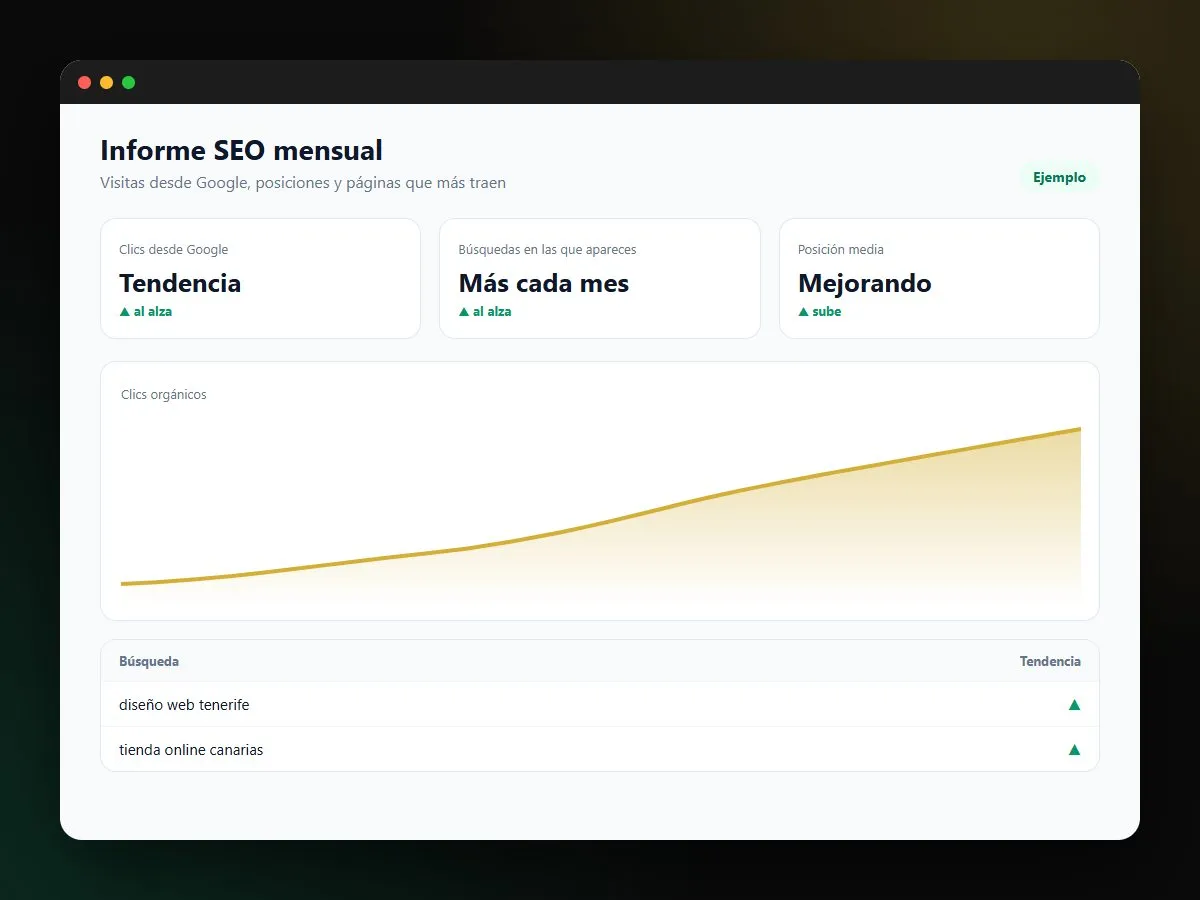The width and height of the screenshot is (1200, 900).
Task: Click the trend arrow for tienda online canarias
Action: (1074, 749)
